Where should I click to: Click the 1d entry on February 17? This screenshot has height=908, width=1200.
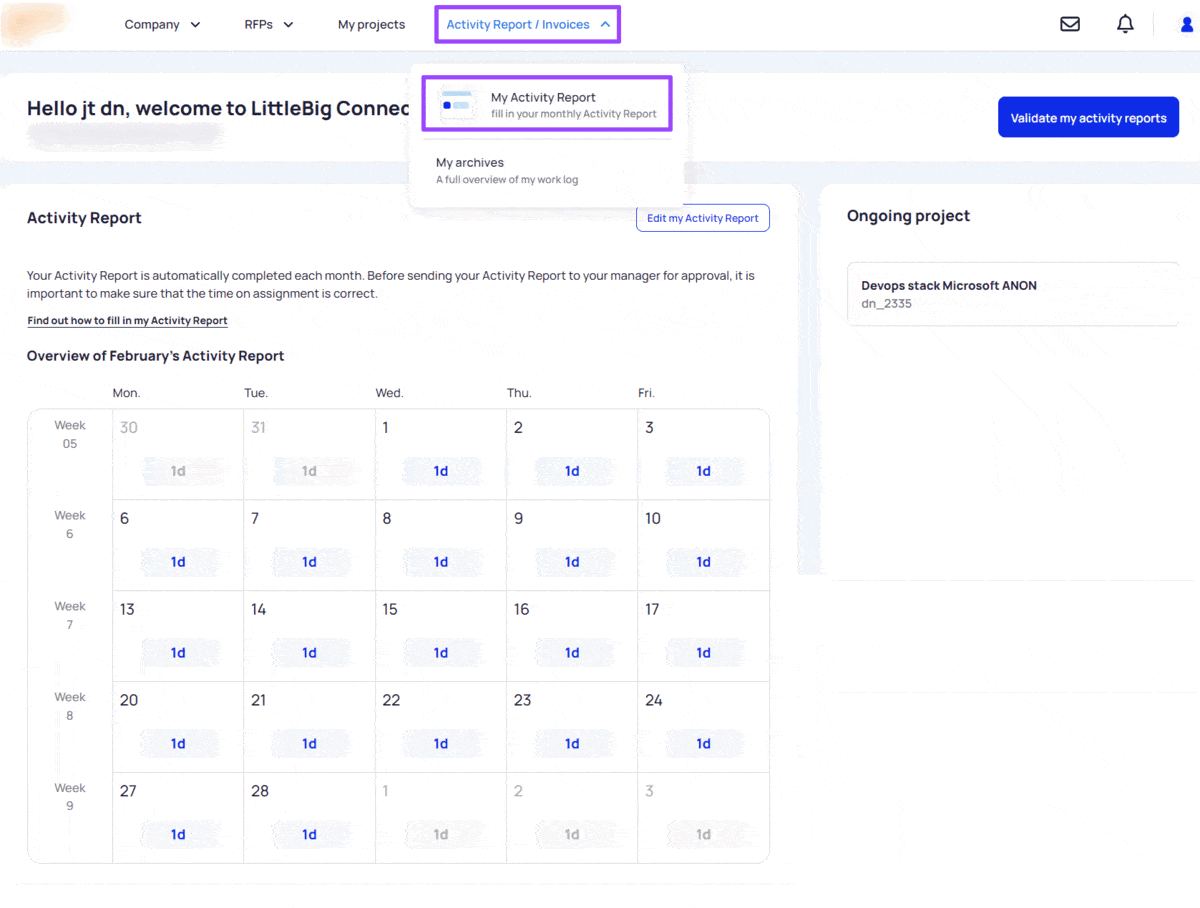point(704,653)
